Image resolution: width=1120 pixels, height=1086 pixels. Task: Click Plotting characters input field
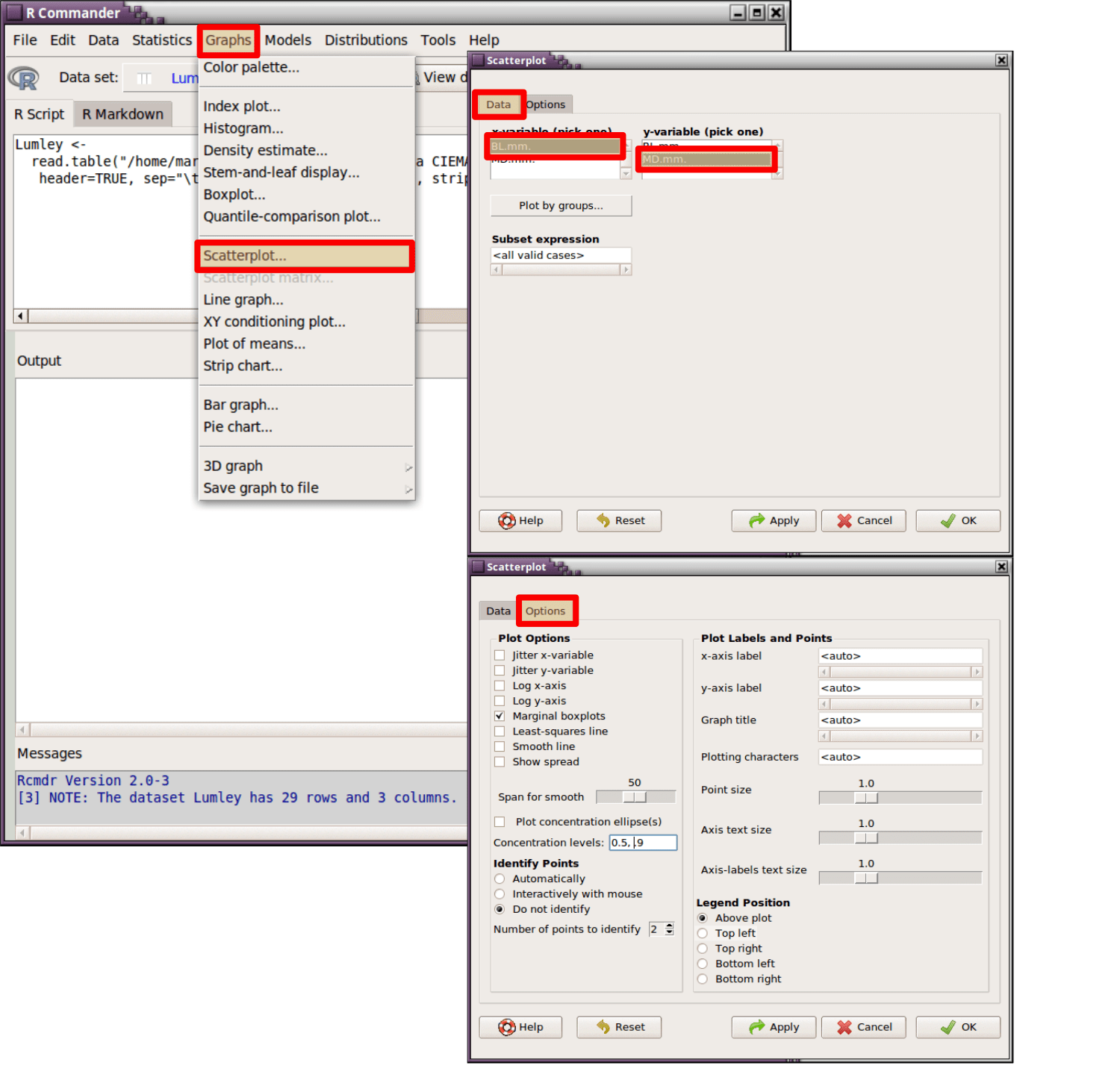click(900, 757)
